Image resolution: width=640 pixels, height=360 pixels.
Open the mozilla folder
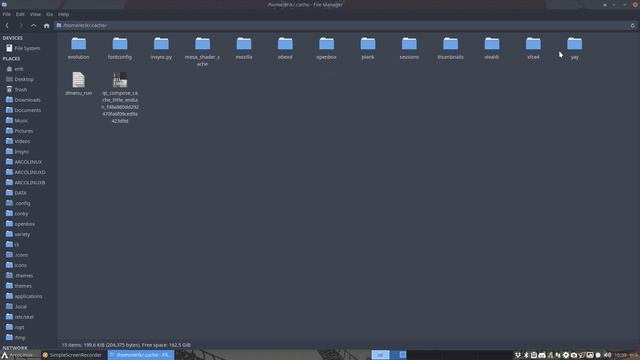tap(244, 48)
